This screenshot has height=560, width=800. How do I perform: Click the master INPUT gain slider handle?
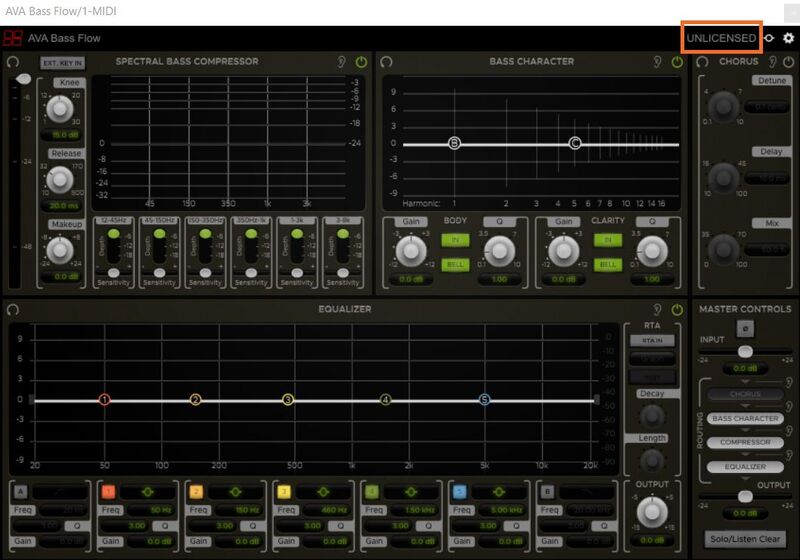point(744,352)
